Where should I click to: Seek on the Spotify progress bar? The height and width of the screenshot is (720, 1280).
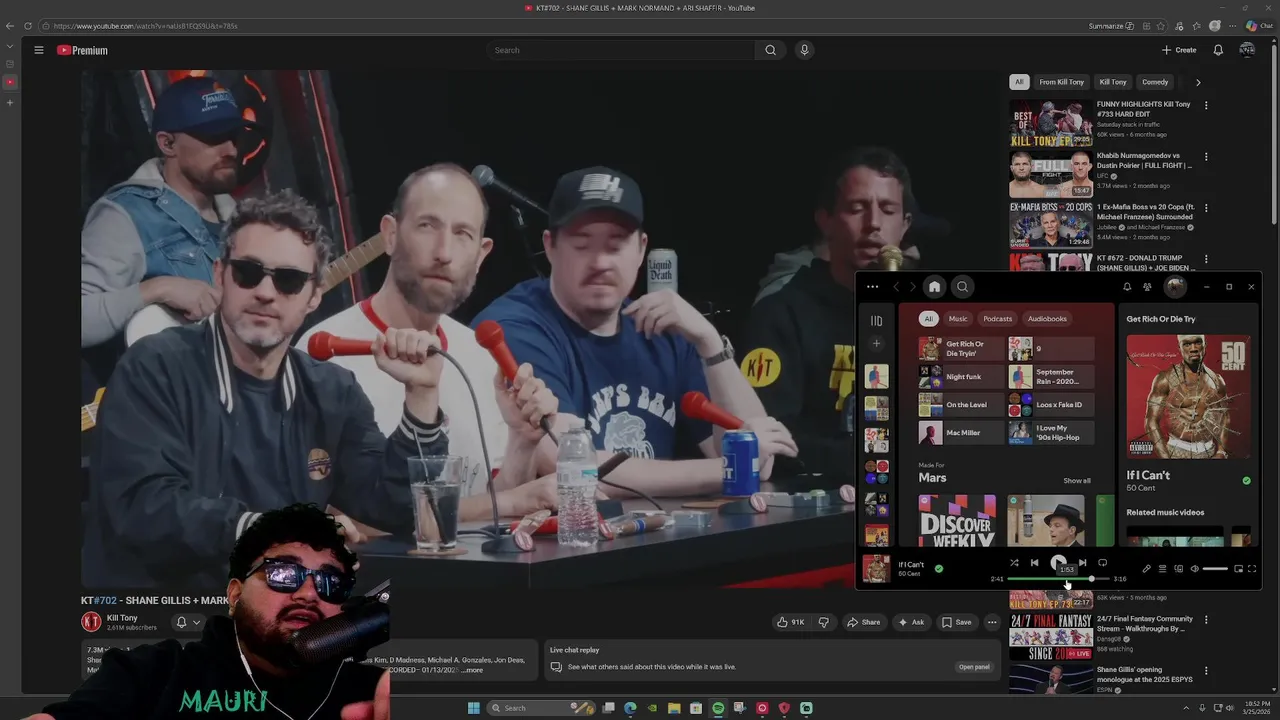point(1058,579)
